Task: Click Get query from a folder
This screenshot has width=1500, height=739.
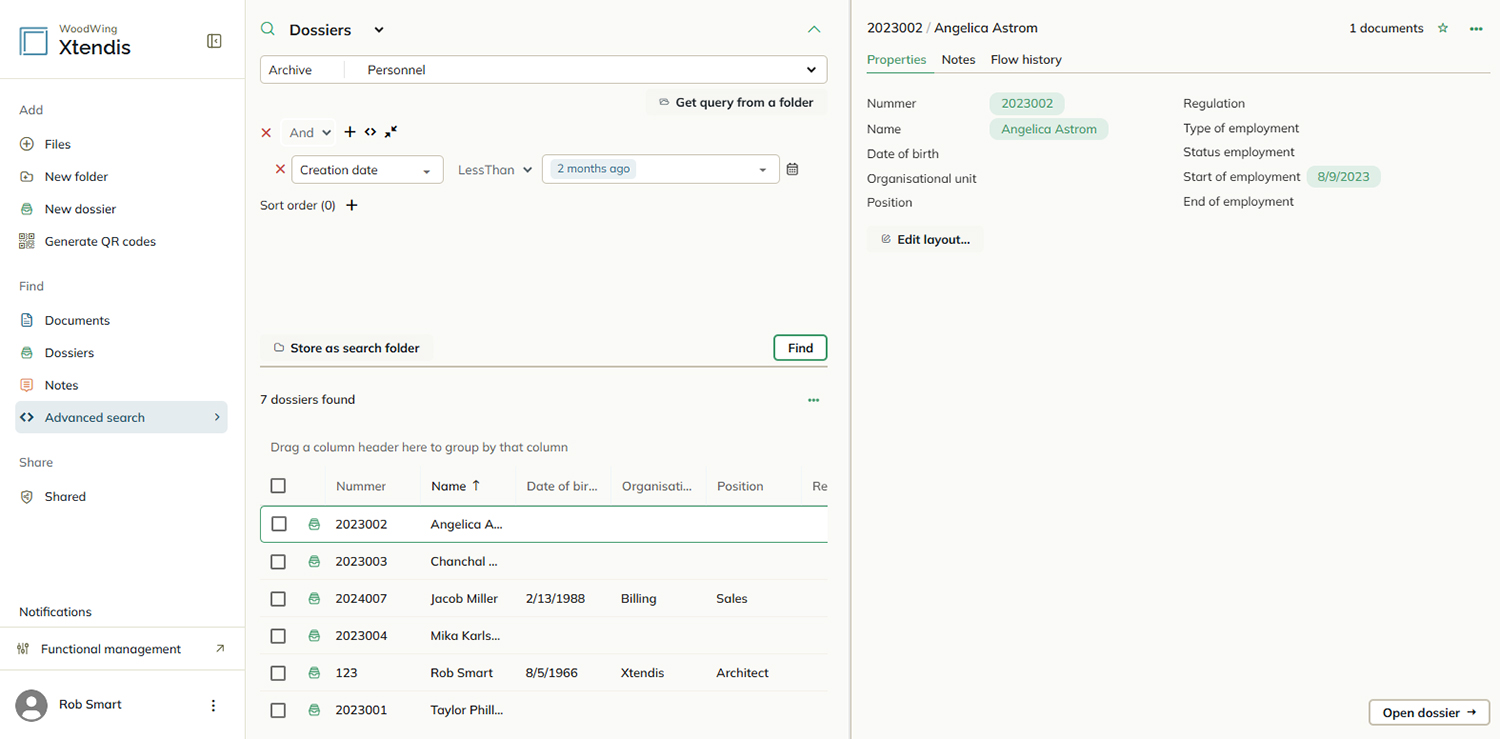Action: point(736,102)
